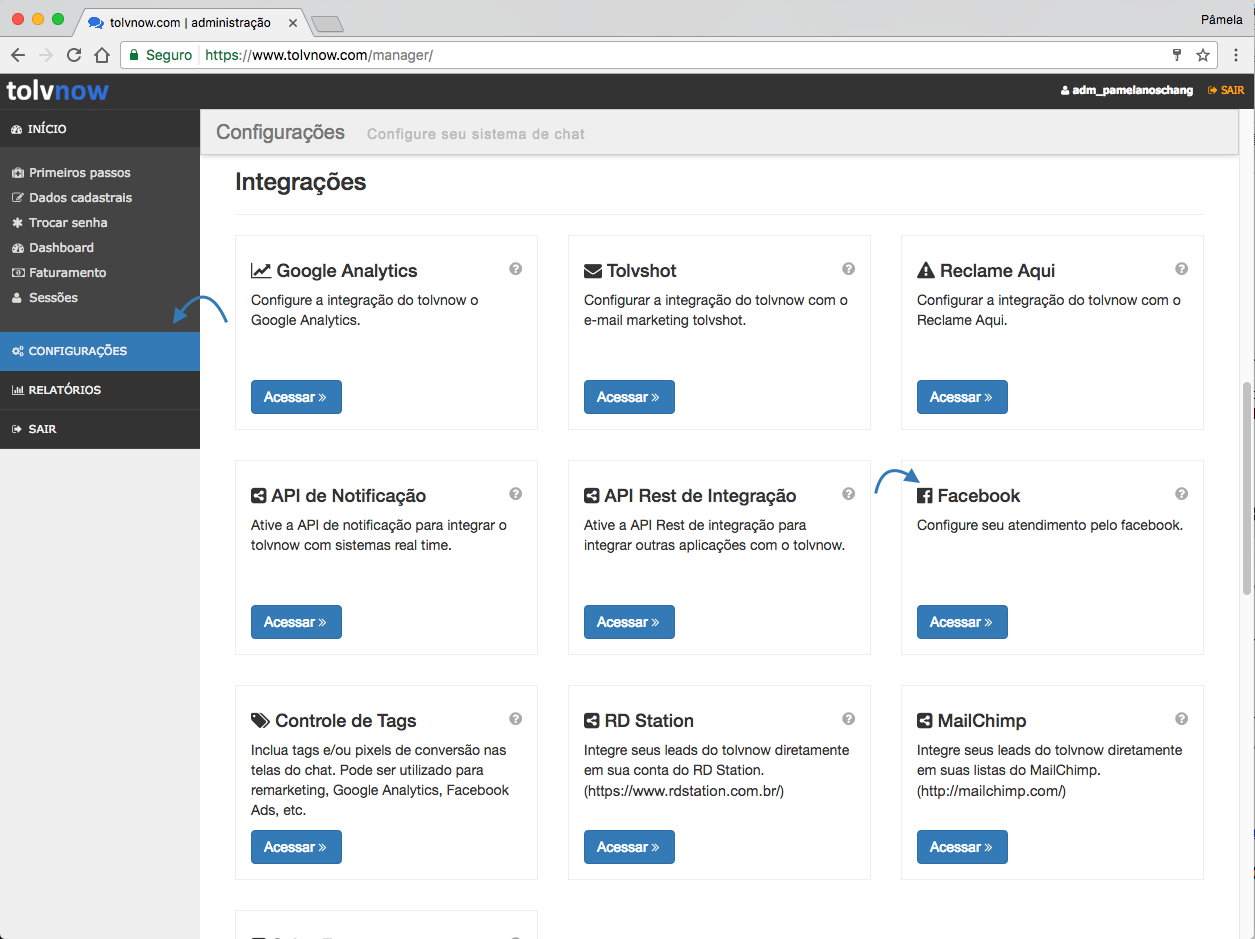The width and height of the screenshot is (1255, 939).
Task: Click the share icon beside RD Station
Action: coord(592,721)
